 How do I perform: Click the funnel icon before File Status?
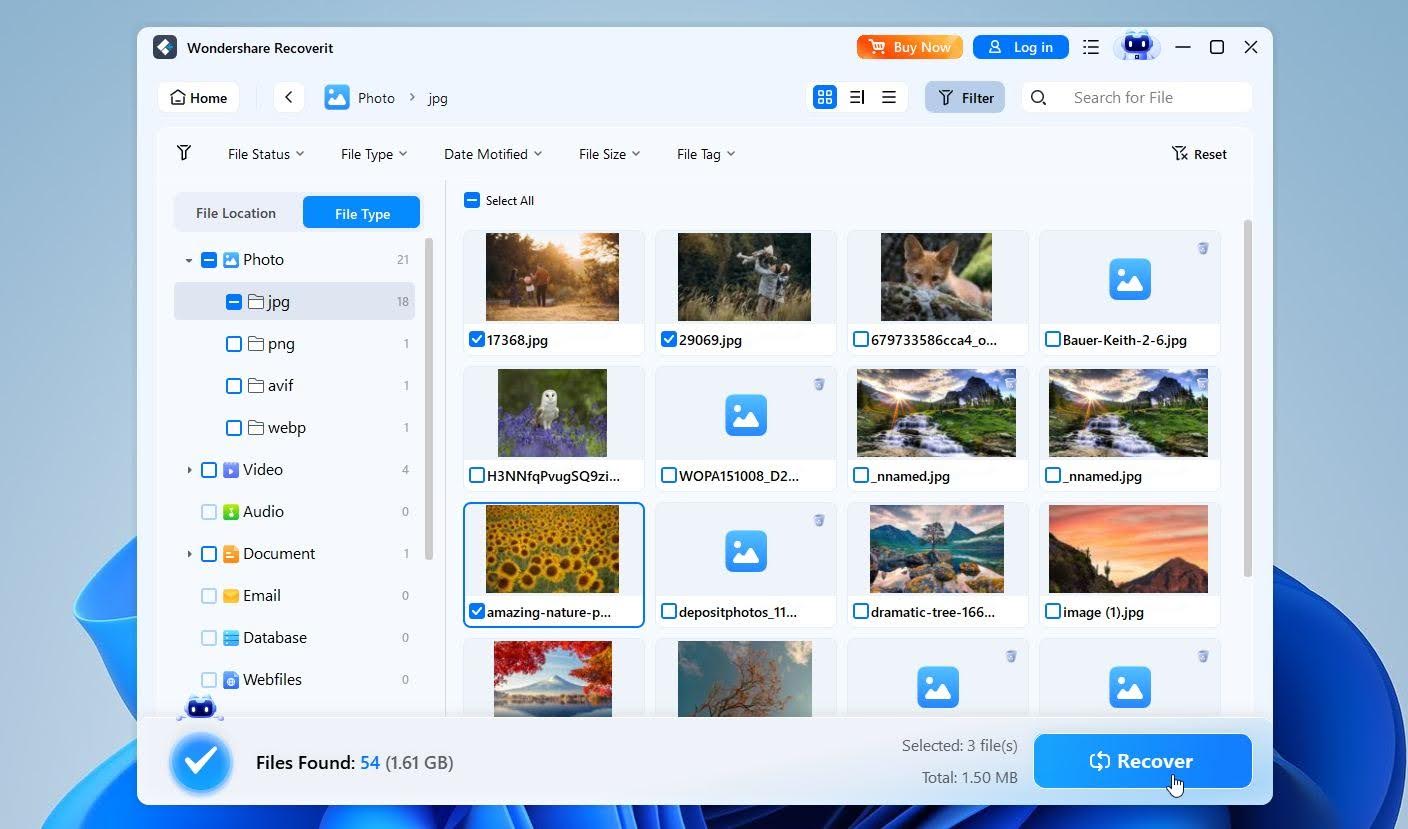pyautogui.click(x=184, y=153)
